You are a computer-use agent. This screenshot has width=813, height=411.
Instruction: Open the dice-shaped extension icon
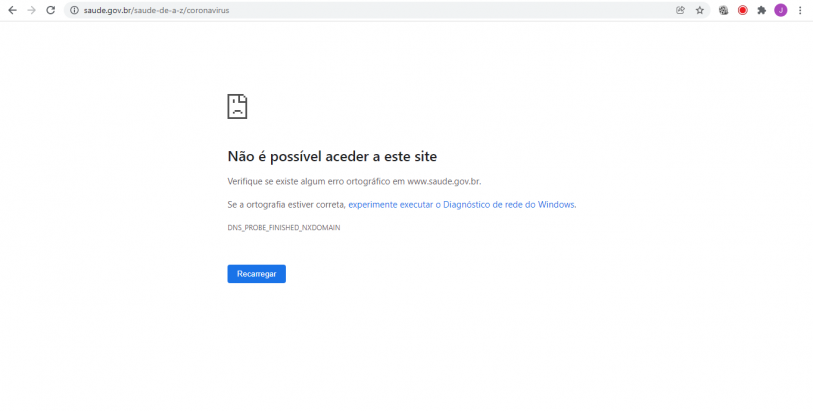[x=723, y=10]
